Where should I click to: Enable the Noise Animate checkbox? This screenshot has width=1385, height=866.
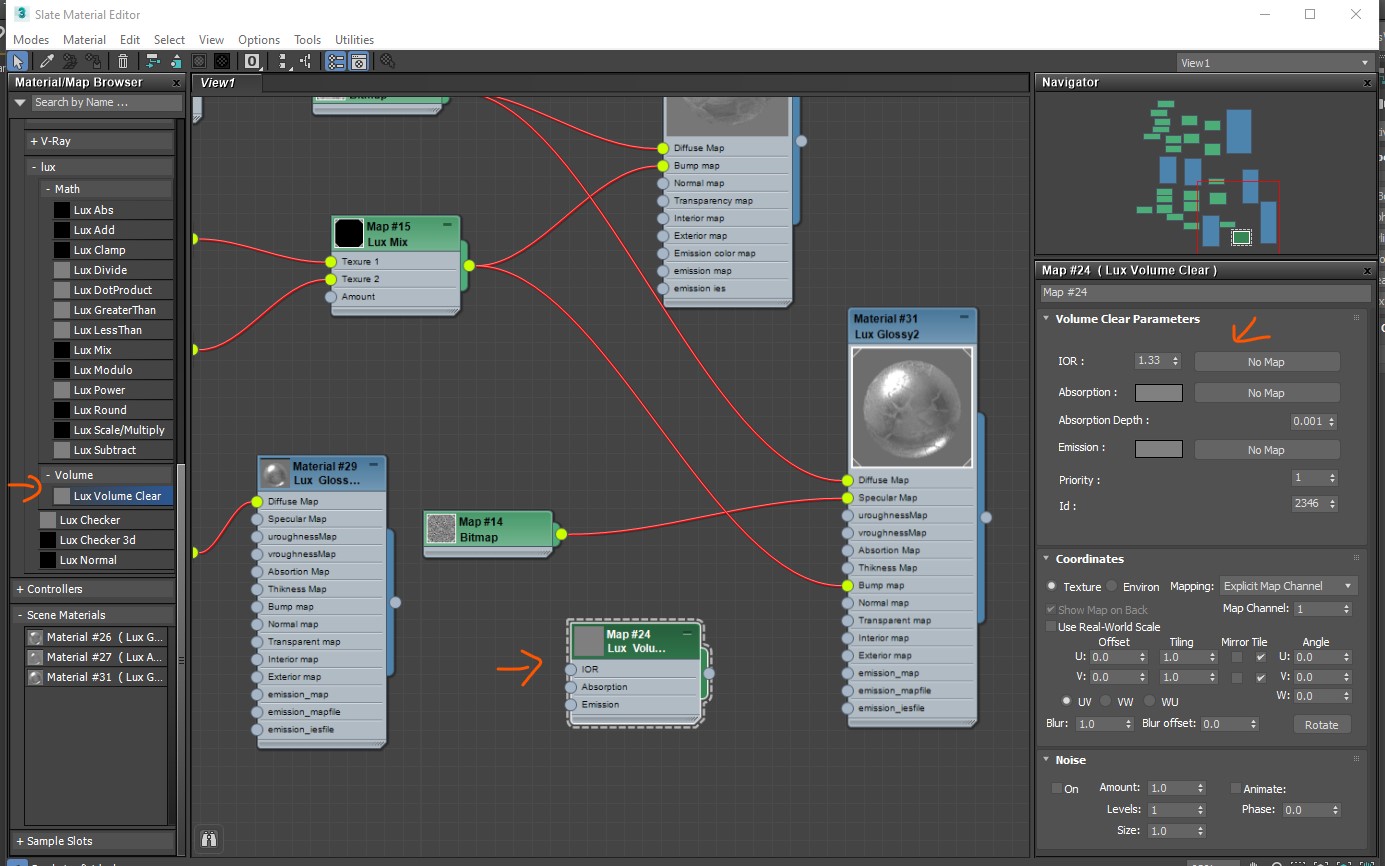coord(1236,789)
